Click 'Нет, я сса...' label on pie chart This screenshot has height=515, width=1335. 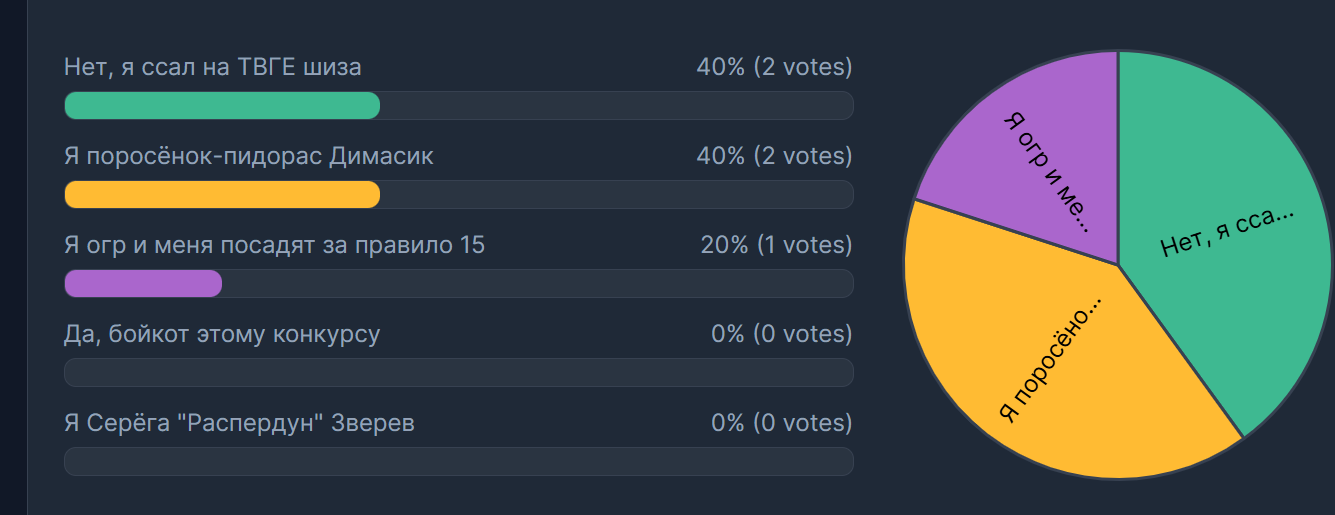point(1228,232)
